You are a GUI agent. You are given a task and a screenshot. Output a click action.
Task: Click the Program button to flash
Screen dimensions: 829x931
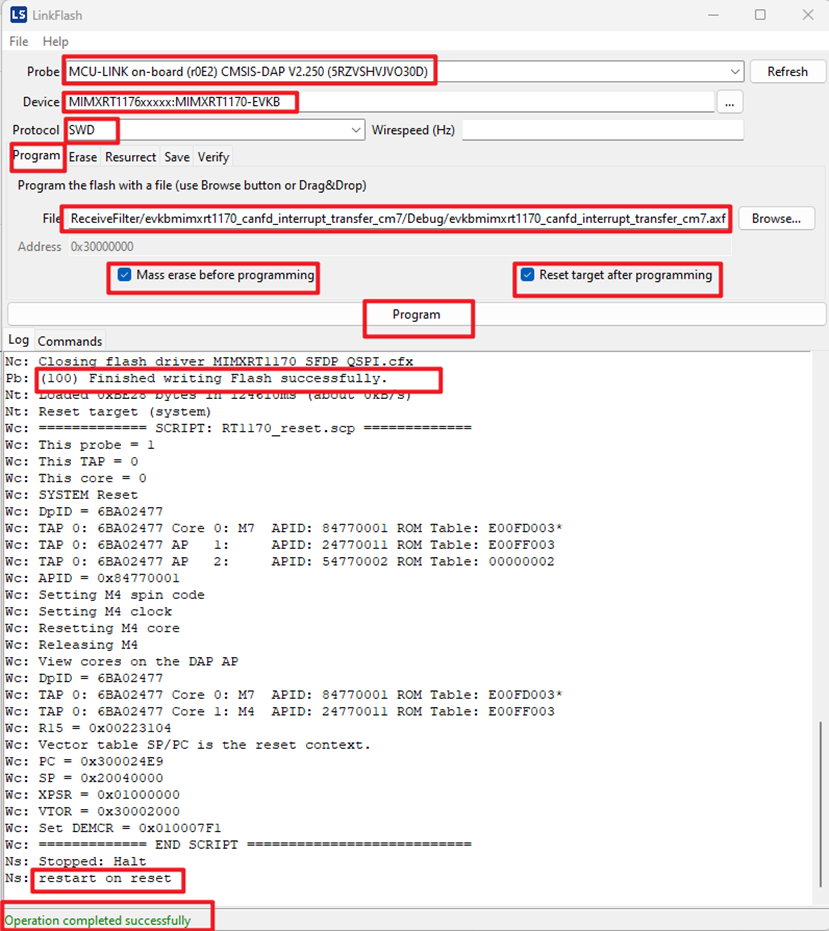tap(416, 315)
